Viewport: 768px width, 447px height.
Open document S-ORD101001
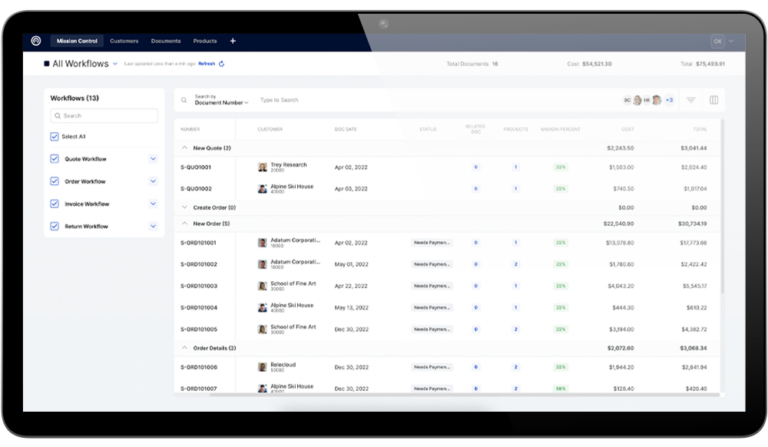click(x=198, y=243)
